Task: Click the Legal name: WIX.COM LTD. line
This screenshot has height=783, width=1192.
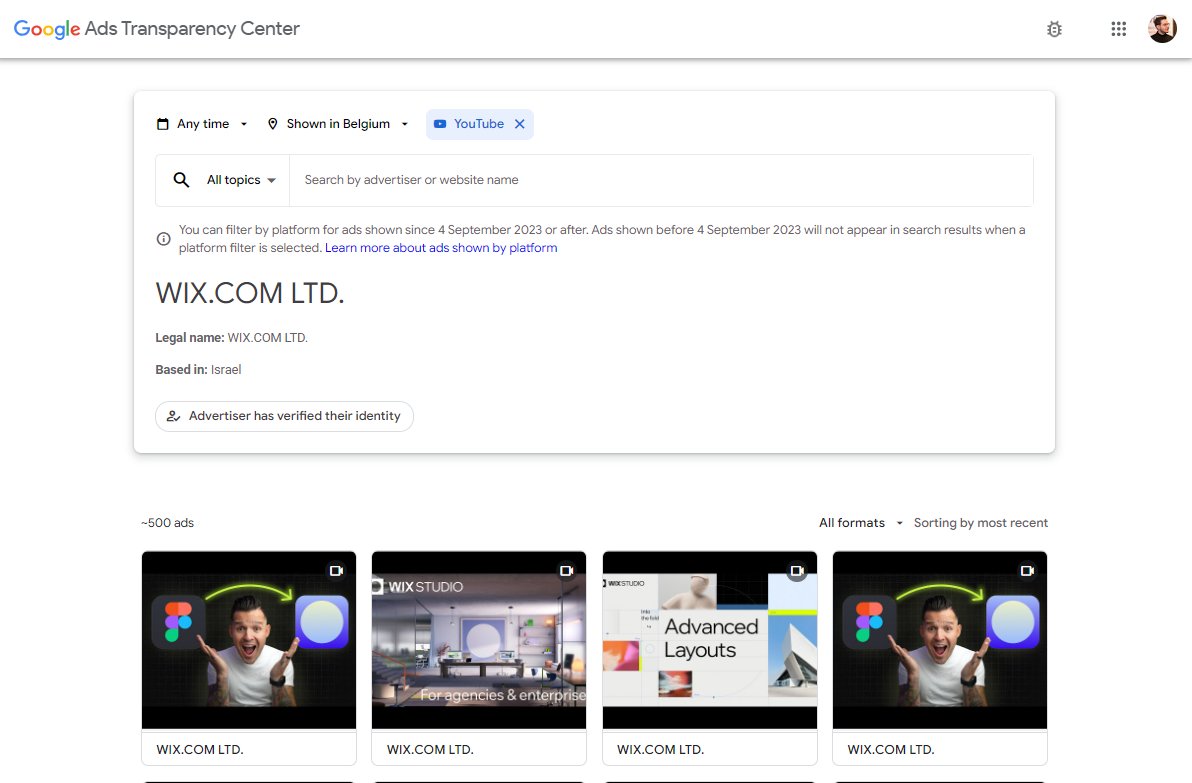Action: (x=232, y=338)
